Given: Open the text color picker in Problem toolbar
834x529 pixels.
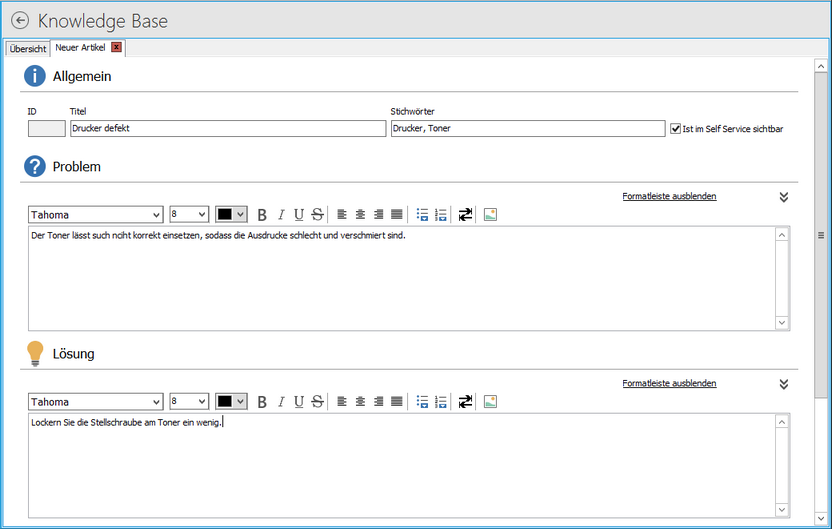Looking at the screenshot, I should [239, 214].
